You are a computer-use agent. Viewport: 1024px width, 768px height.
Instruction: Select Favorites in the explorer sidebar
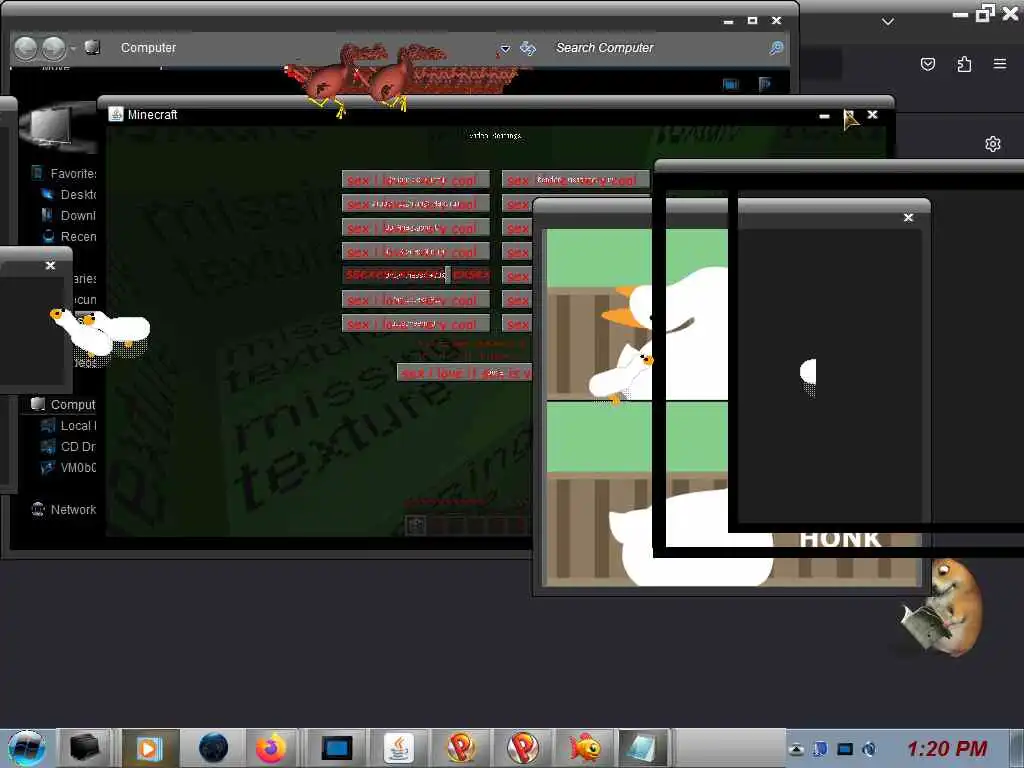pos(64,173)
